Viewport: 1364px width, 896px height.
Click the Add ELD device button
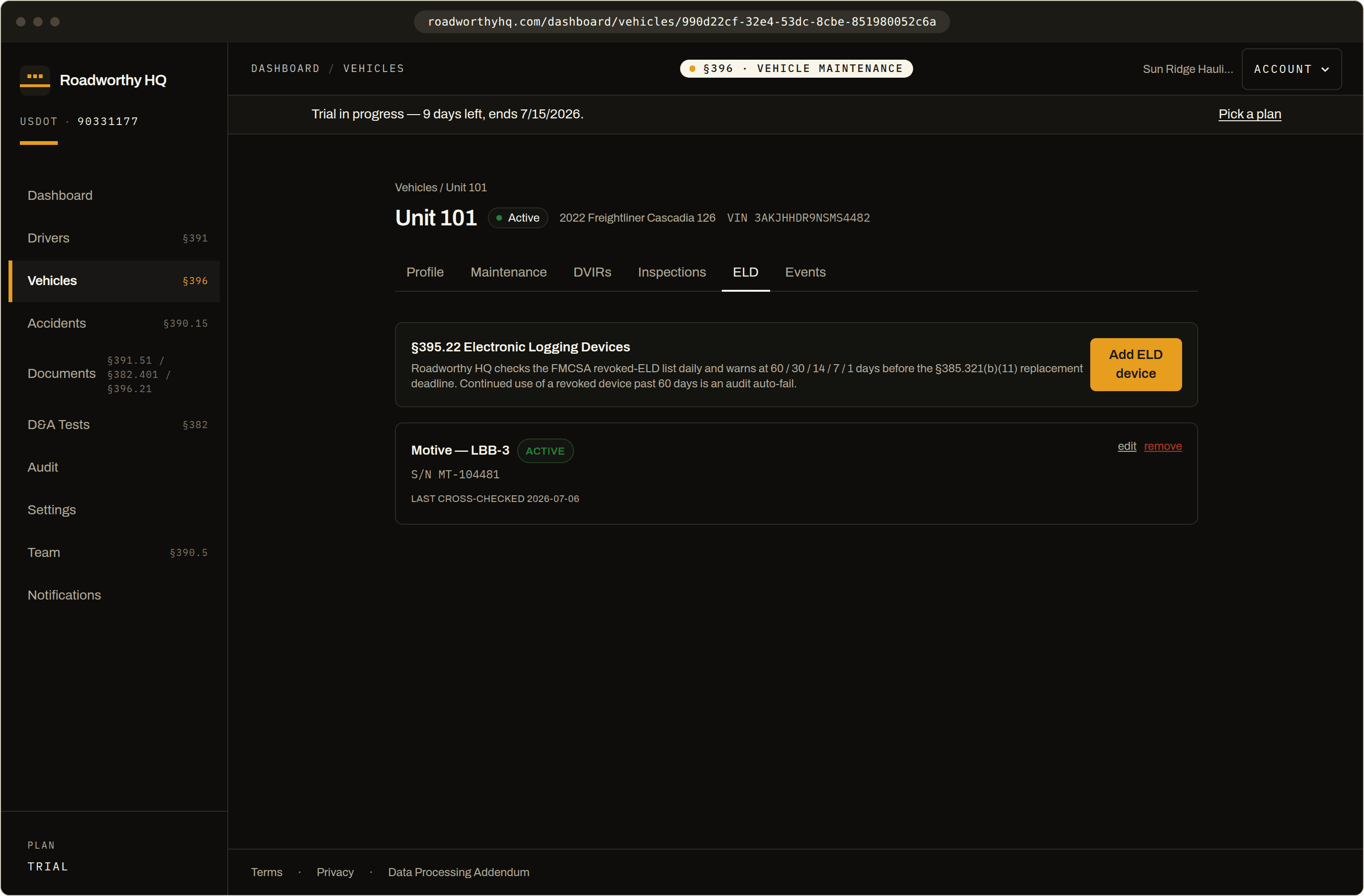1135,364
